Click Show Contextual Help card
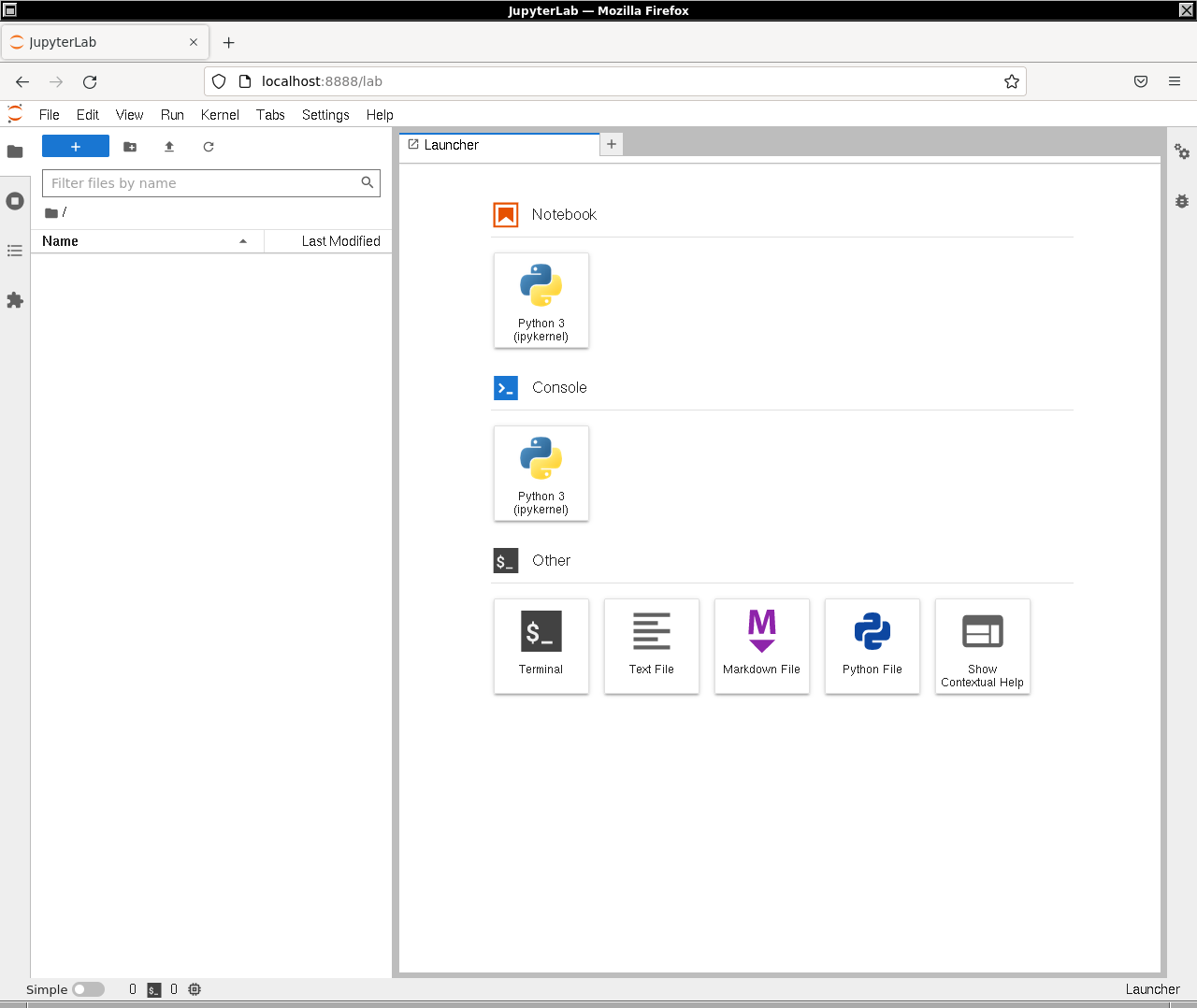Image resolution: width=1197 pixels, height=1008 pixels. [x=983, y=646]
